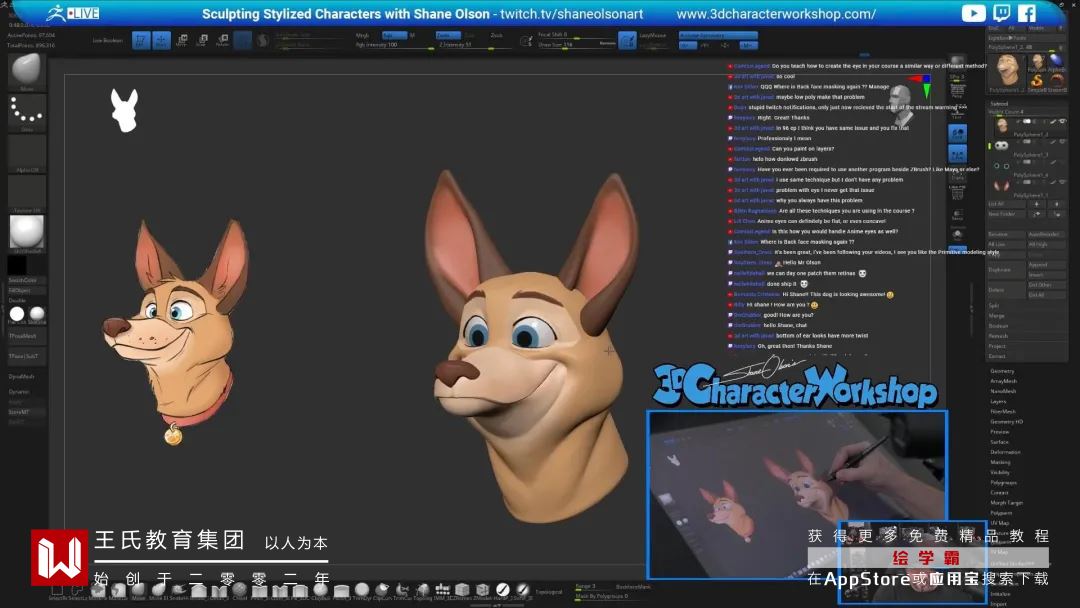This screenshot has height=608, width=1080.
Task: Click the upper blue Local symmetry button
Action: [957, 133]
